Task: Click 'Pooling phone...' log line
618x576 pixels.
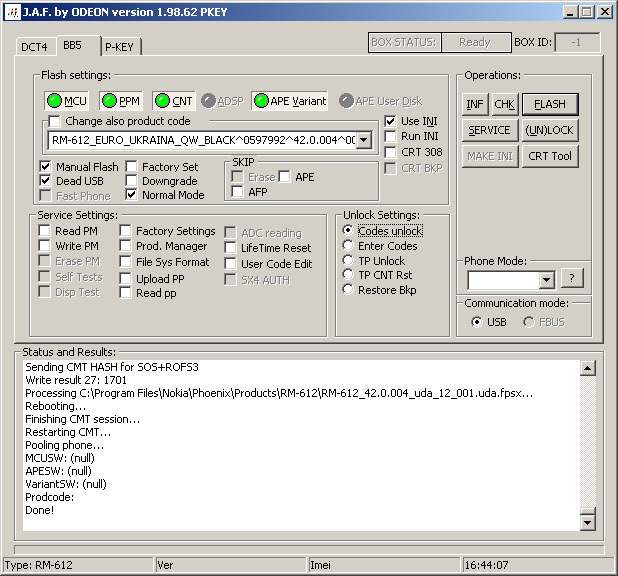Action: click(x=65, y=445)
